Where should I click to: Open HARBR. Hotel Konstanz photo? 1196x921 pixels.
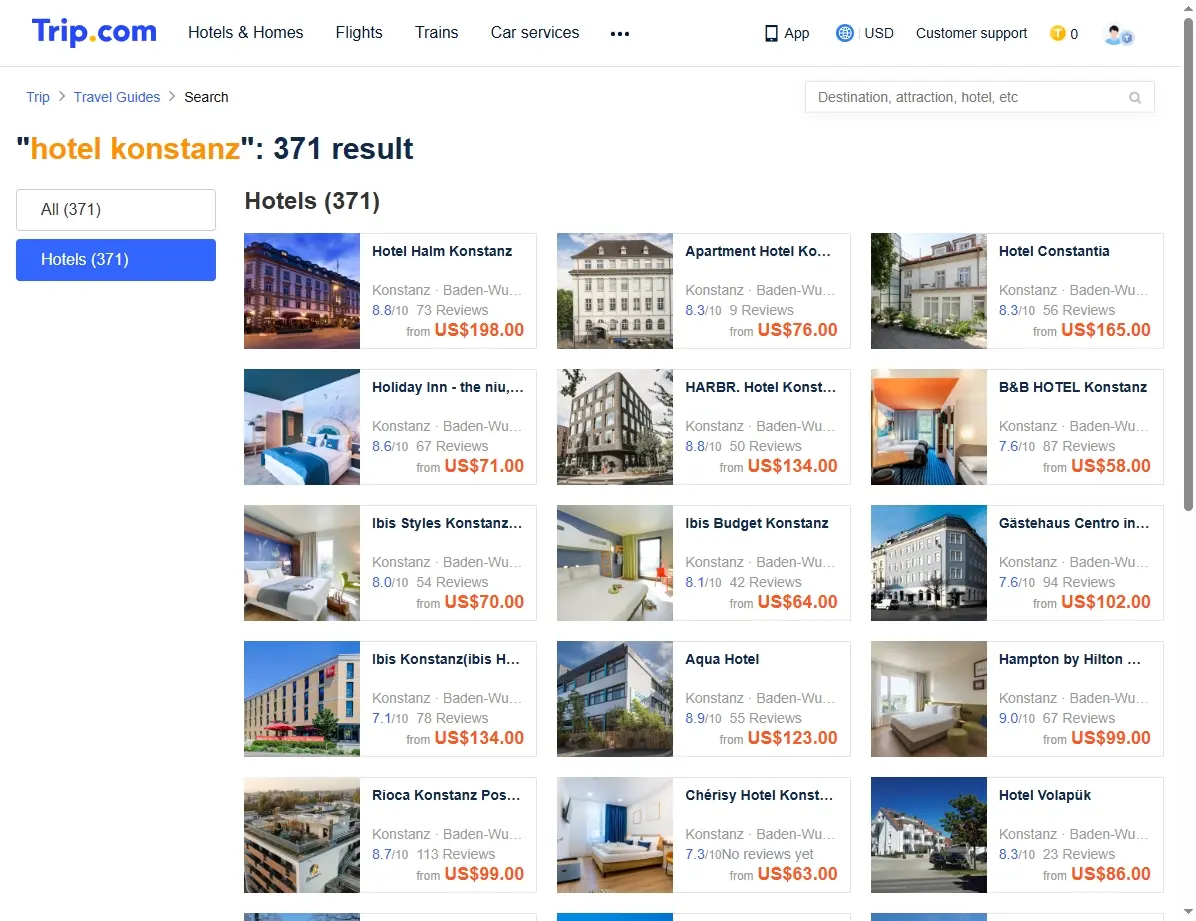(615, 427)
